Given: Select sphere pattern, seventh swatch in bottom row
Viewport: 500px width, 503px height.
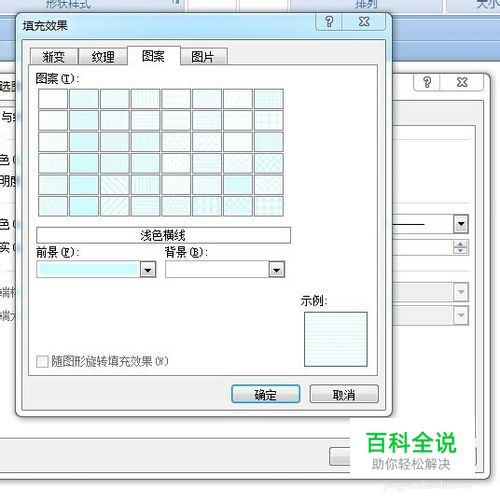Looking at the screenshot, I should (238, 206).
